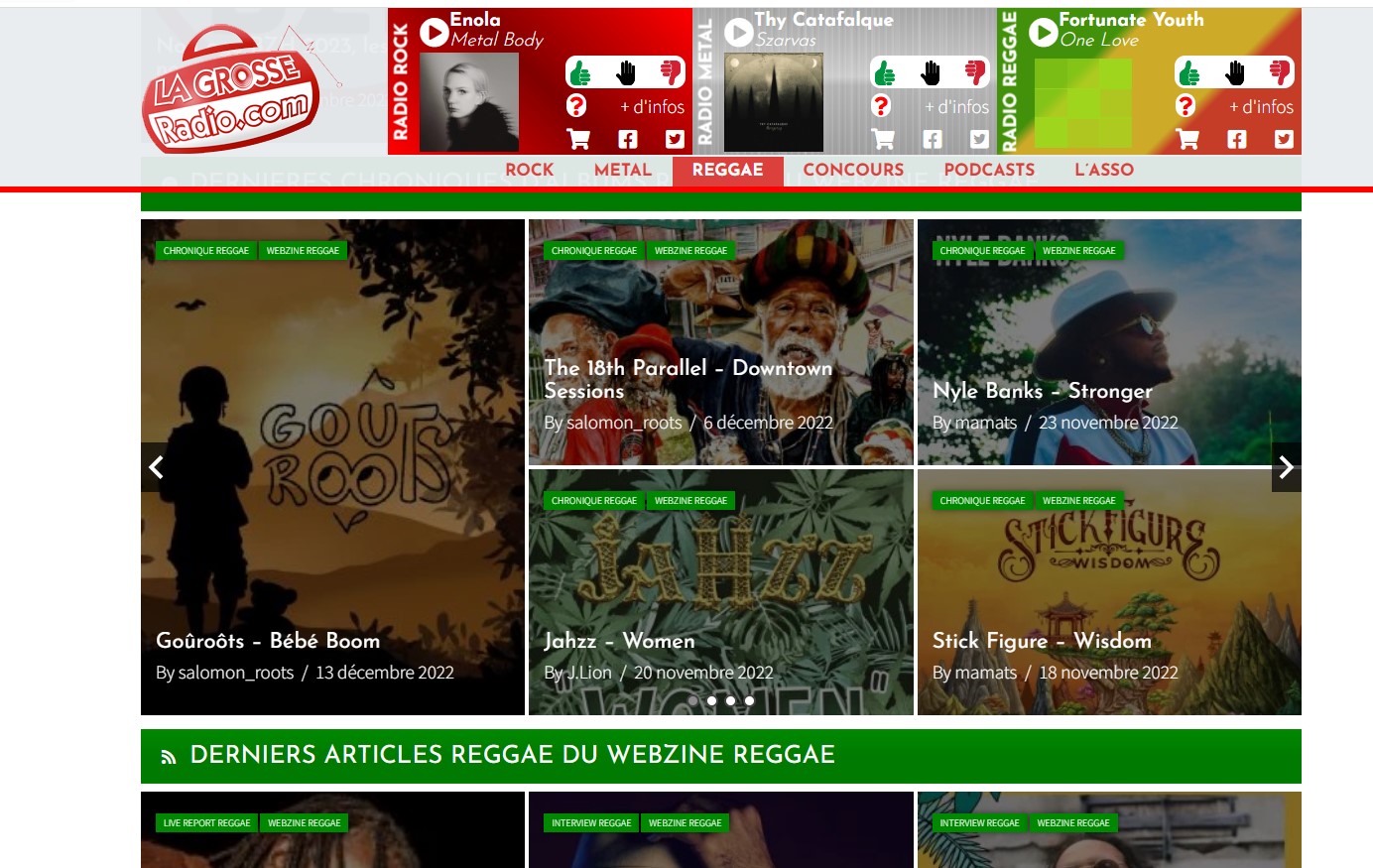
Task: Play Radio Rock track Enola
Action: pyautogui.click(x=434, y=33)
